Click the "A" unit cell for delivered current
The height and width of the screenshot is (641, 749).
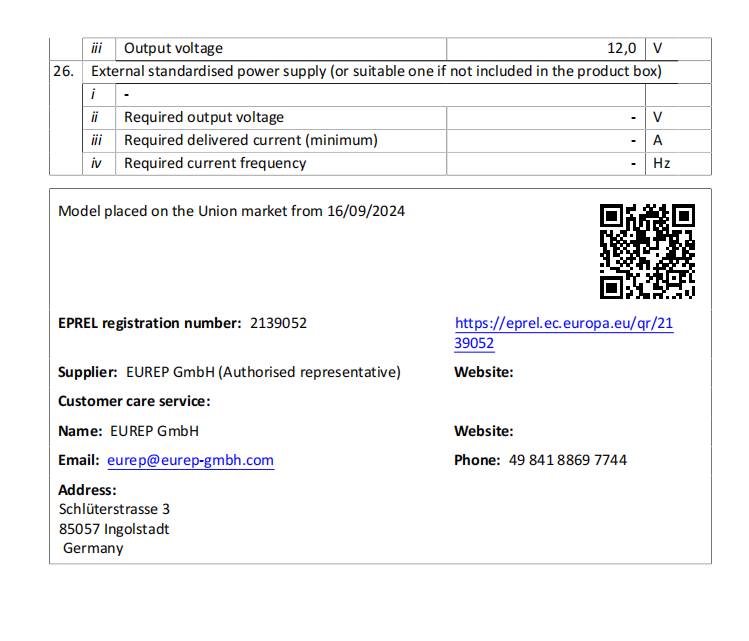pos(678,140)
